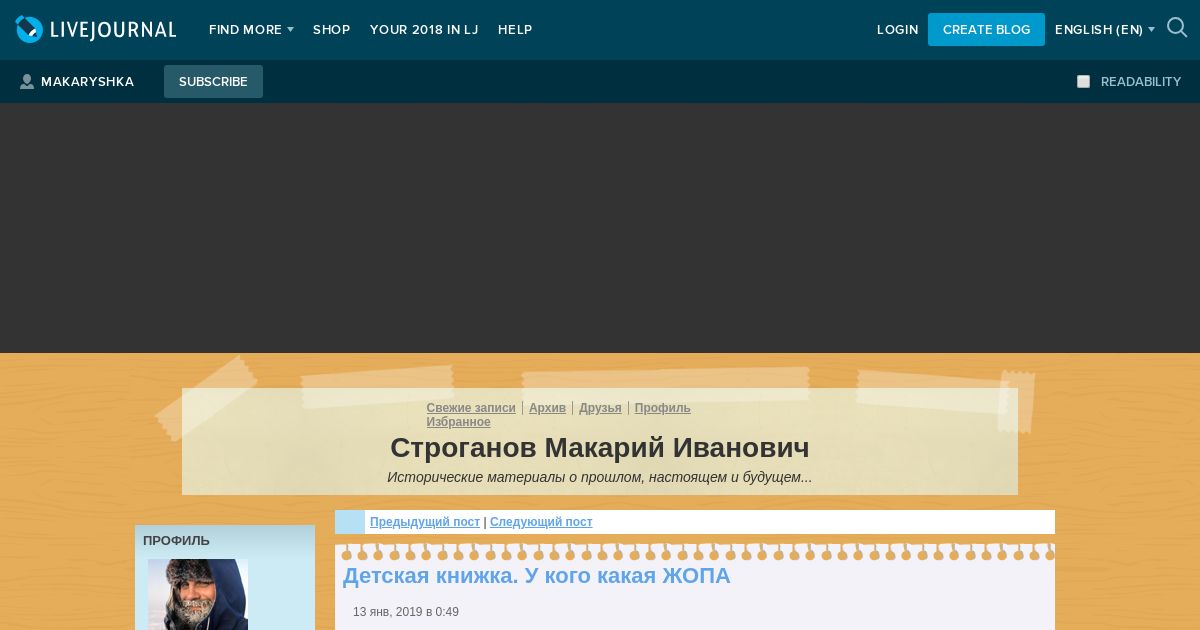The width and height of the screenshot is (1200, 630).
Task: Open the English (EN) language dropdown
Action: (1104, 30)
